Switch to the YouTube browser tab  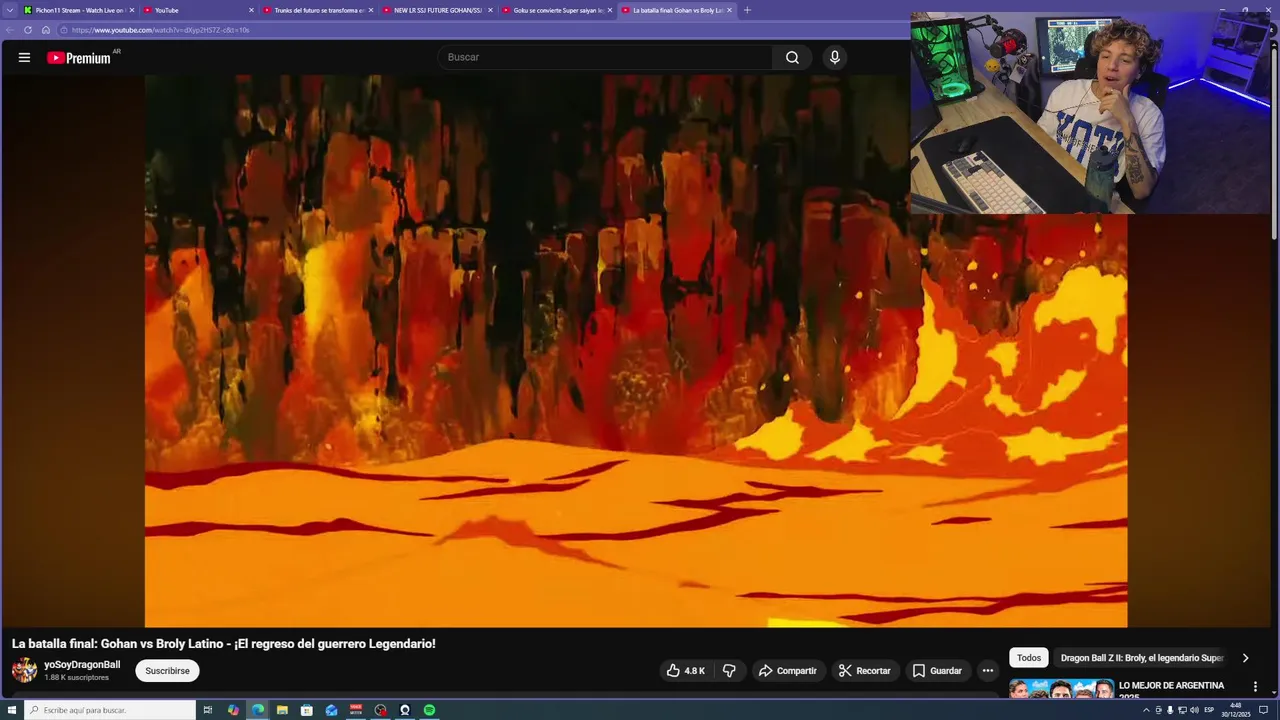coord(198,10)
